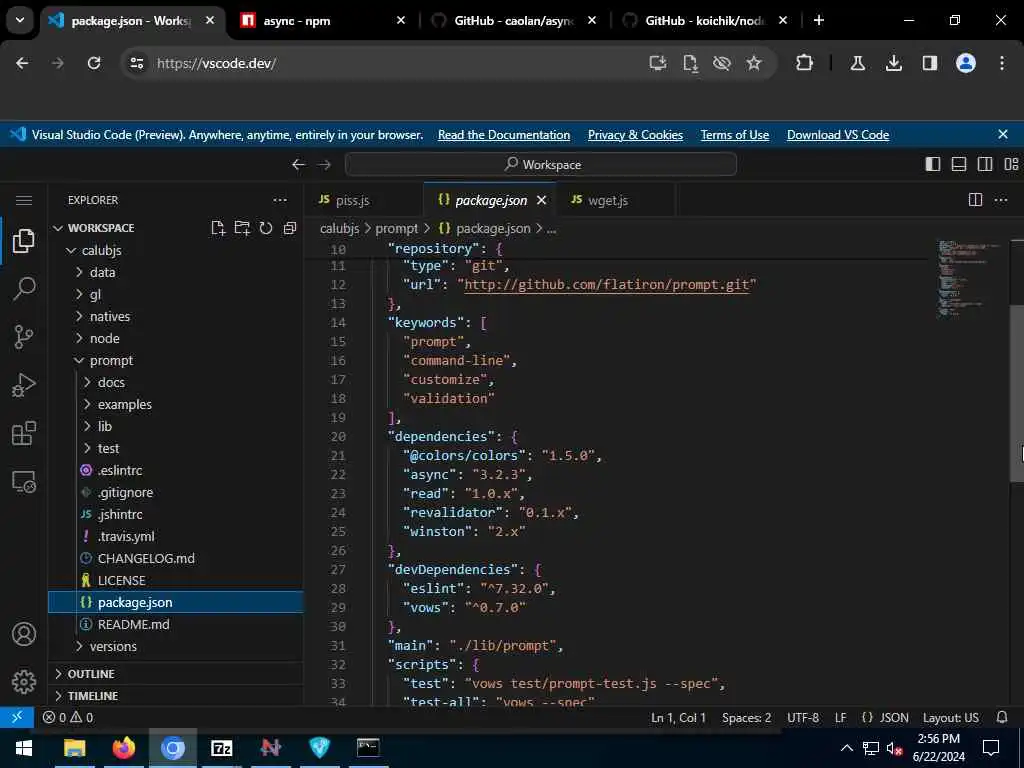1024x768 pixels.
Task: Open a new browser tab
Action: click(x=819, y=20)
